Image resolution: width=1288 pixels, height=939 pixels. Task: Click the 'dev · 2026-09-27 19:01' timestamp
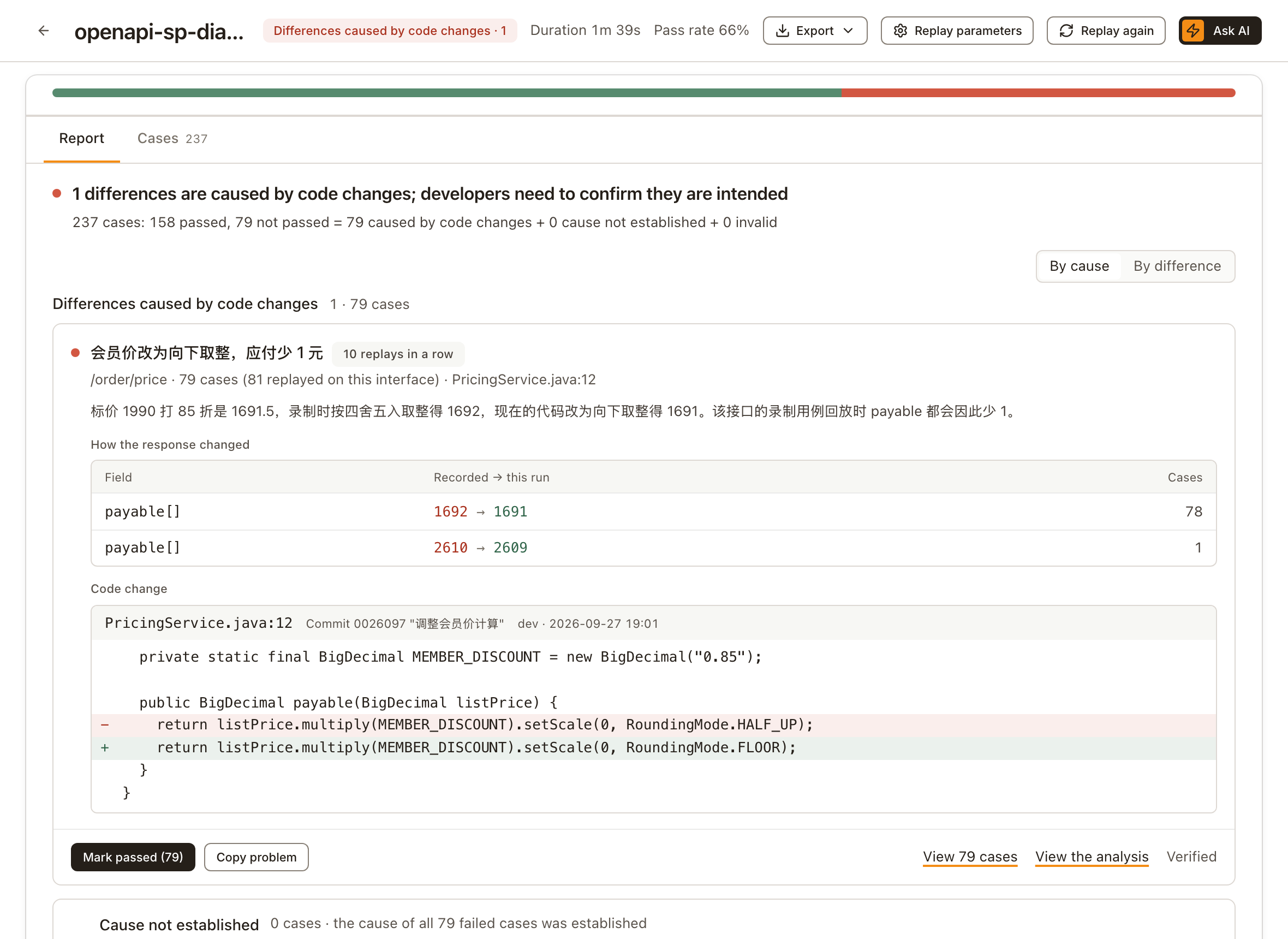[x=587, y=624]
